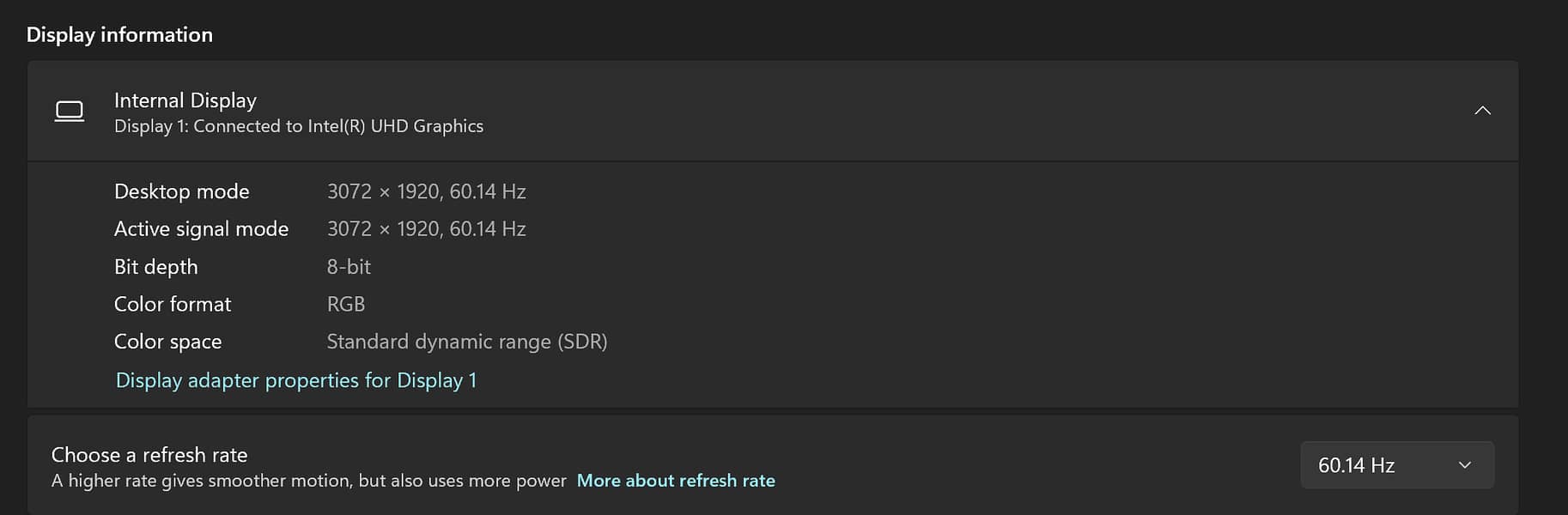Open the 60.14 Hz refresh rate dropdown

point(1396,465)
